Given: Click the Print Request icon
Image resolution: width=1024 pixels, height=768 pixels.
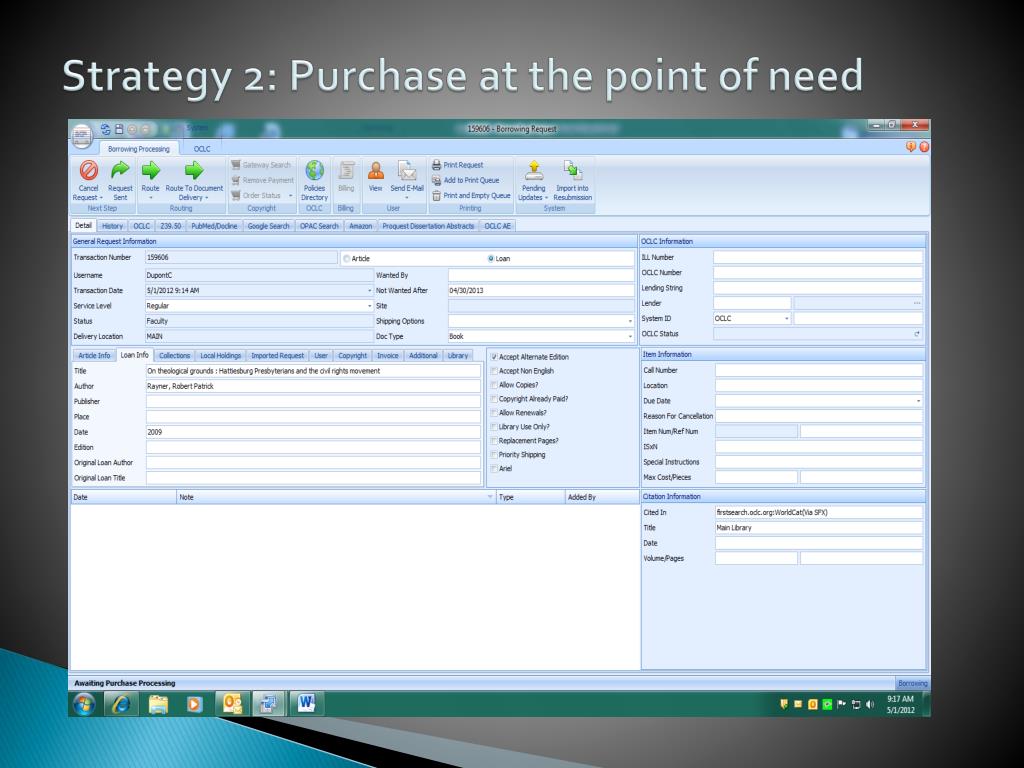Looking at the screenshot, I should [457, 165].
